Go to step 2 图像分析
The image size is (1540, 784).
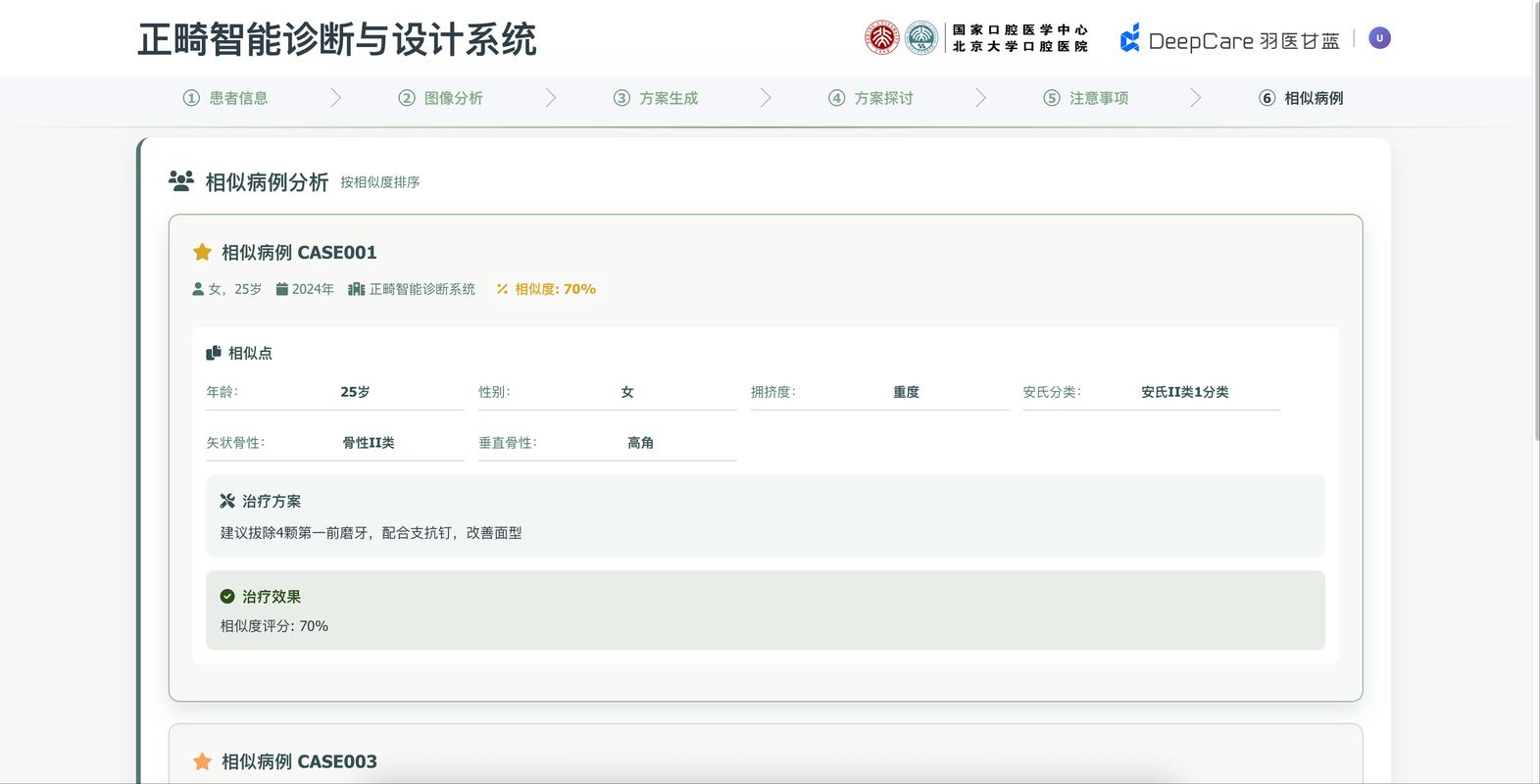440,98
